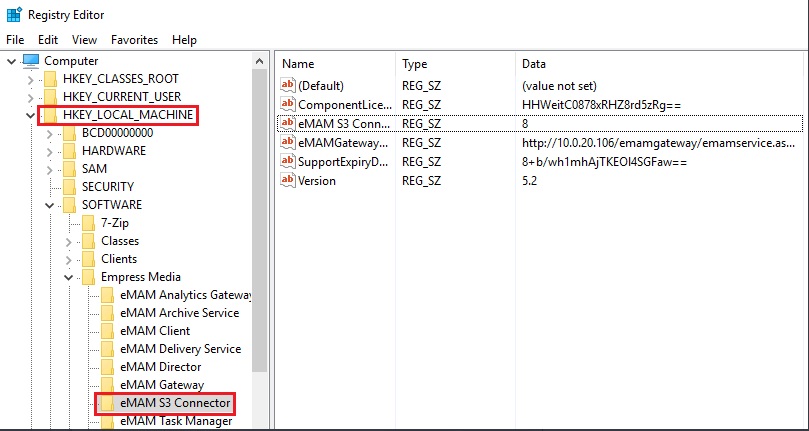Click the 5.2 data value
The width and height of the screenshot is (809, 431).
click(529, 181)
